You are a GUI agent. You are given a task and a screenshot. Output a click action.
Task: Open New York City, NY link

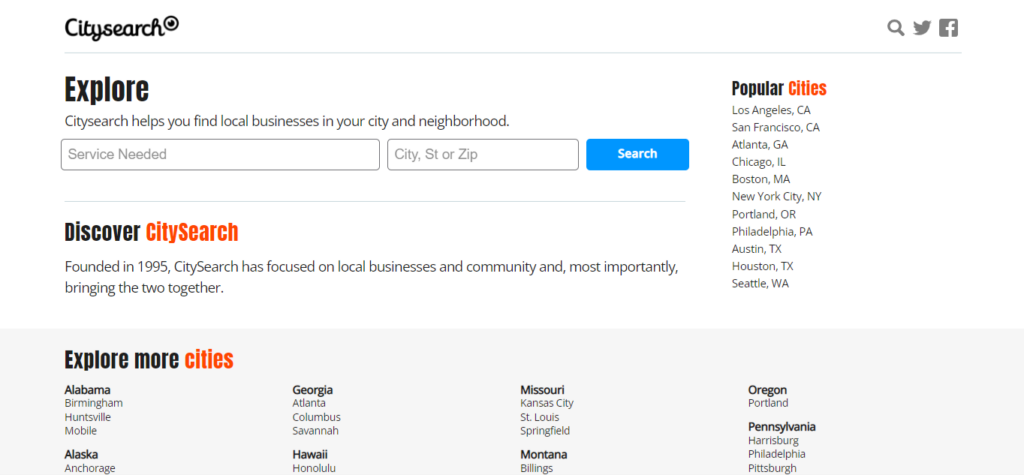click(777, 197)
